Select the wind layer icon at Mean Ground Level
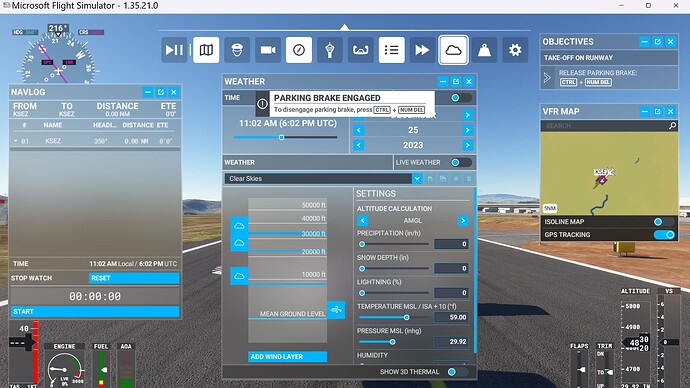Image resolution: width=690 pixels, height=388 pixels. (x=336, y=310)
